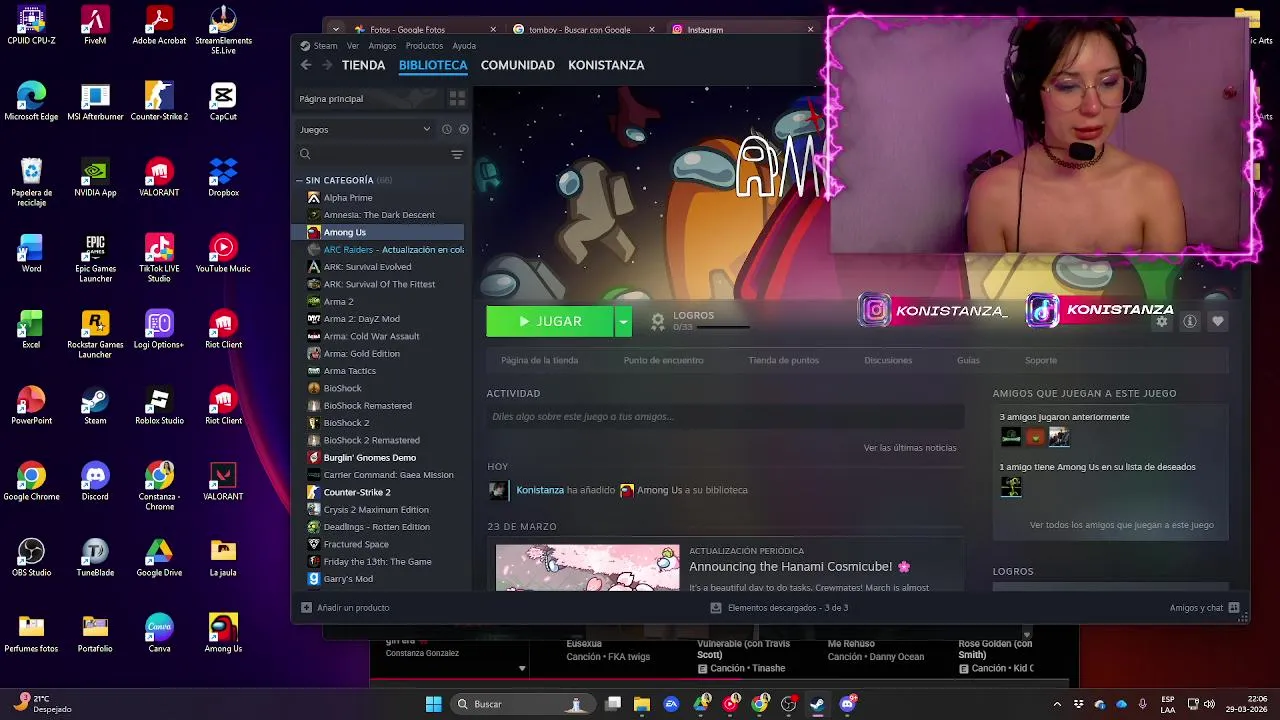
Task: Toggle the ready-to-play filter icon
Action: click(x=463, y=129)
